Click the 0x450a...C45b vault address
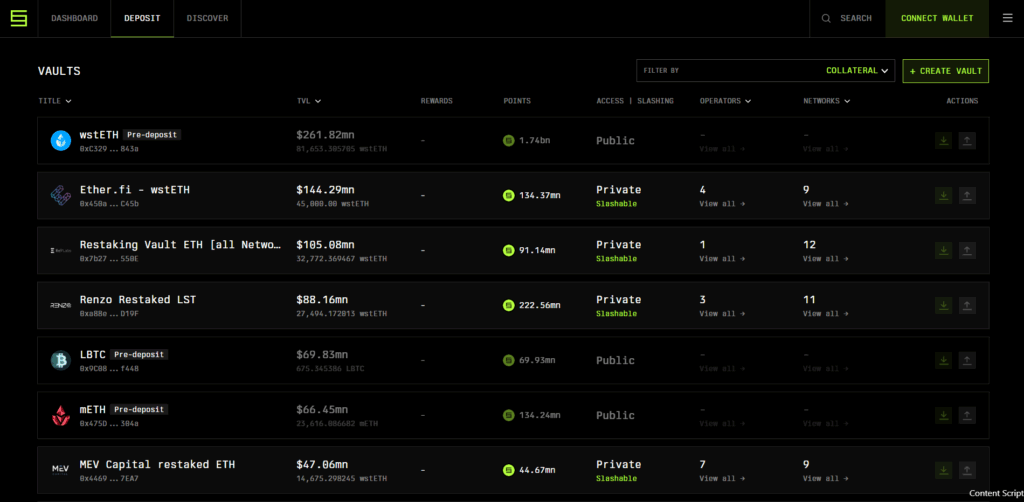1024x502 pixels. point(109,204)
